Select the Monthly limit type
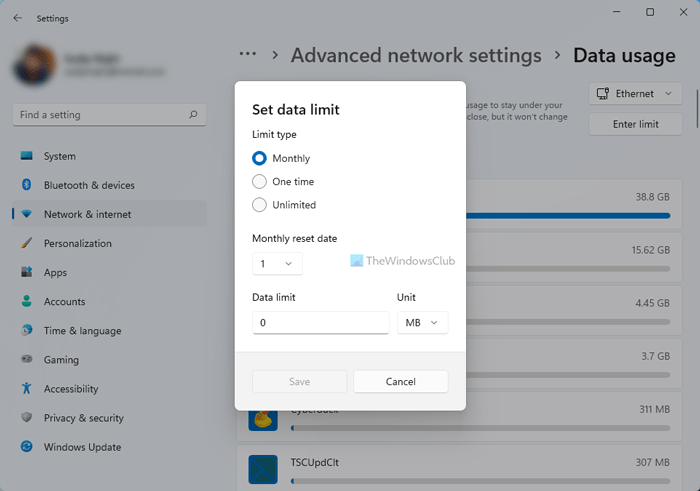Image resolution: width=700 pixels, height=491 pixels. click(x=260, y=158)
